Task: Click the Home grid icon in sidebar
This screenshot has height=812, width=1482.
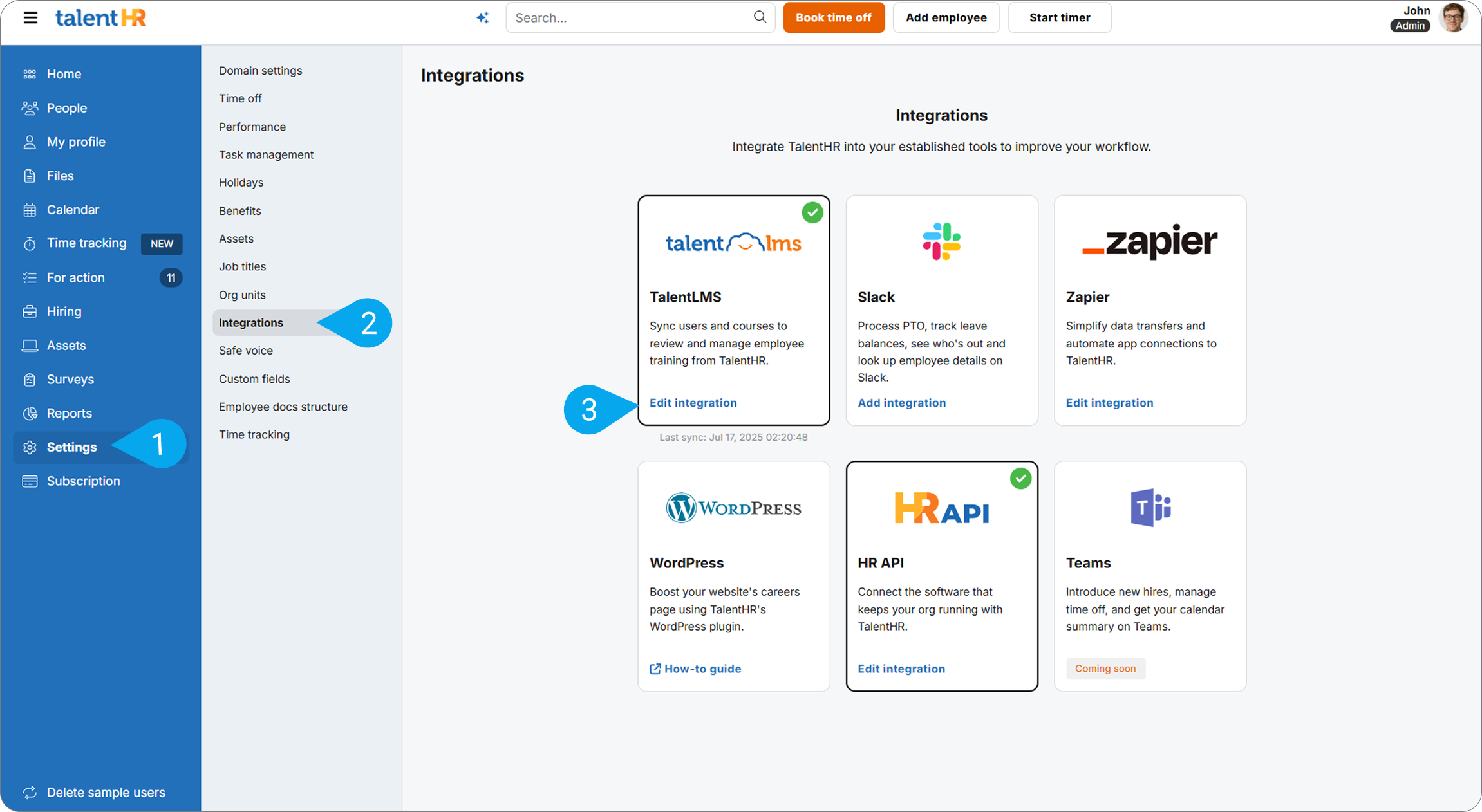Action: pos(30,74)
